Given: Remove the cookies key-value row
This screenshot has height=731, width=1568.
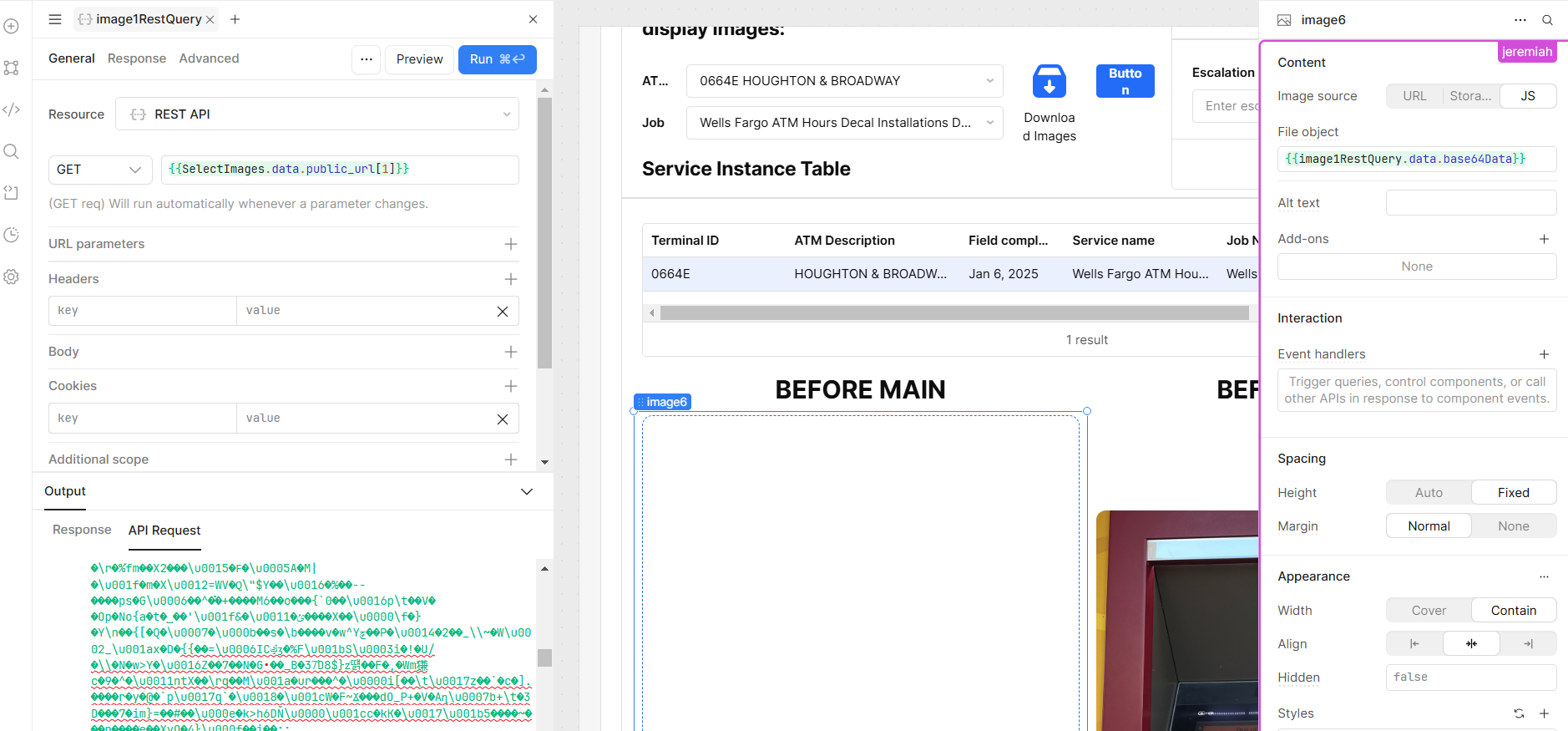Looking at the screenshot, I should pos(503,419).
